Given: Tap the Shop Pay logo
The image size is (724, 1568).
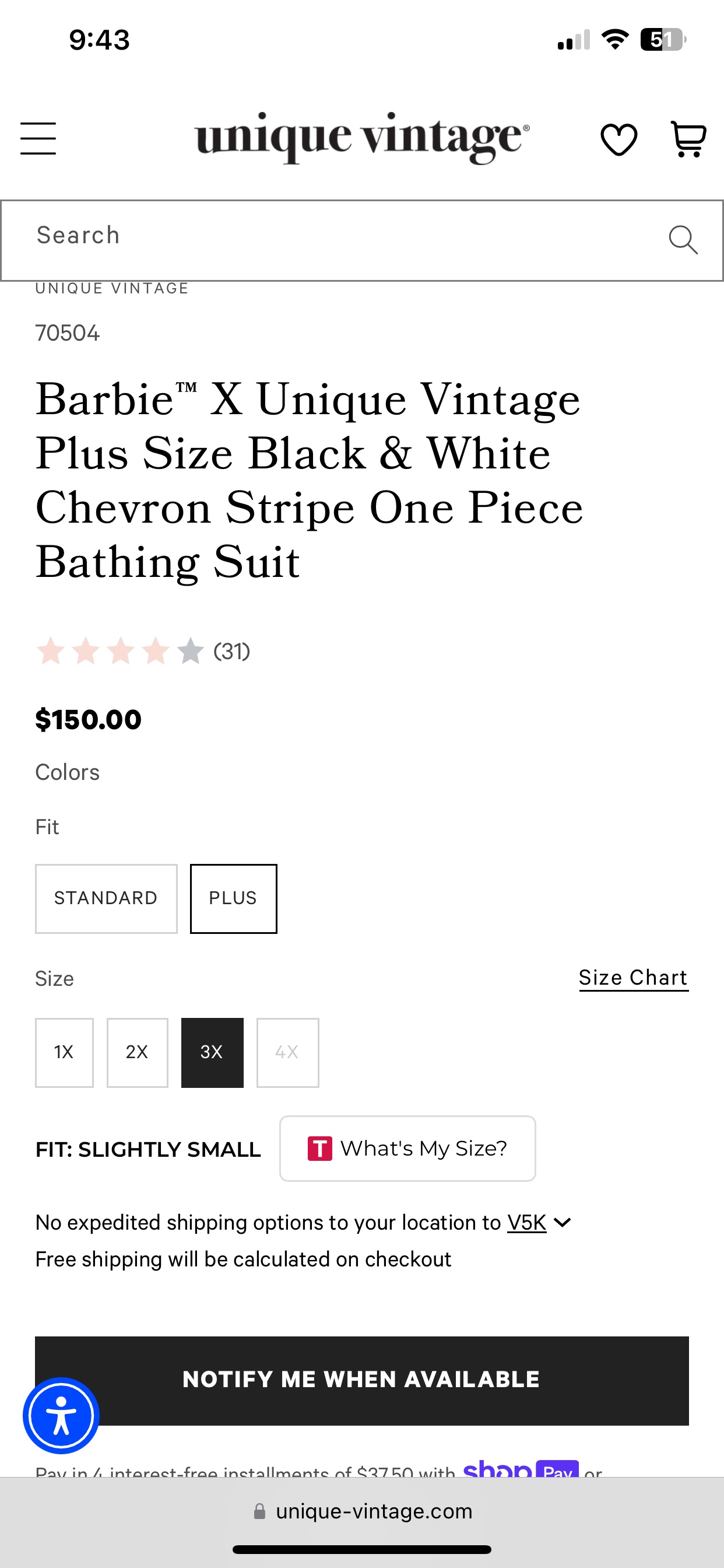Looking at the screenshot, I should [521, 1468].
